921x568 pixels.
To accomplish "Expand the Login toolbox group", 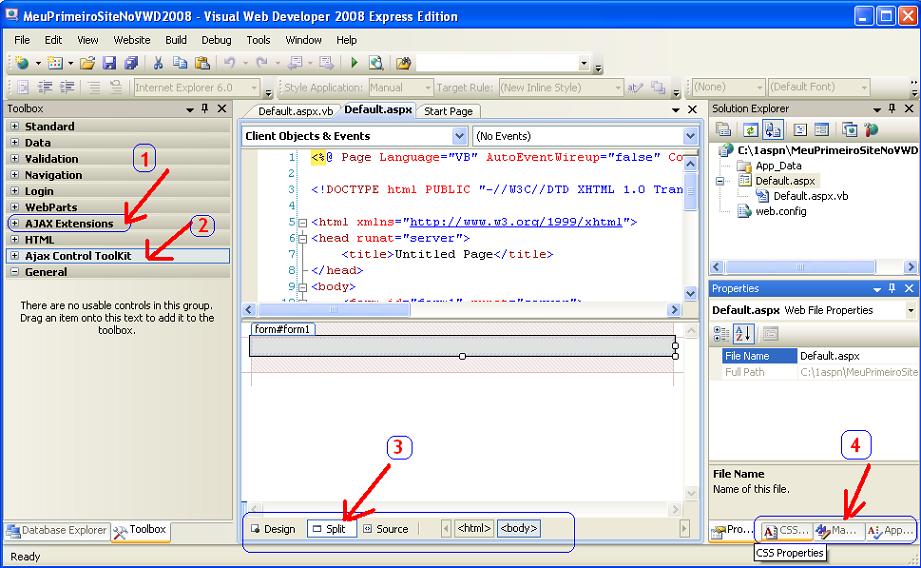I will 15,191.
